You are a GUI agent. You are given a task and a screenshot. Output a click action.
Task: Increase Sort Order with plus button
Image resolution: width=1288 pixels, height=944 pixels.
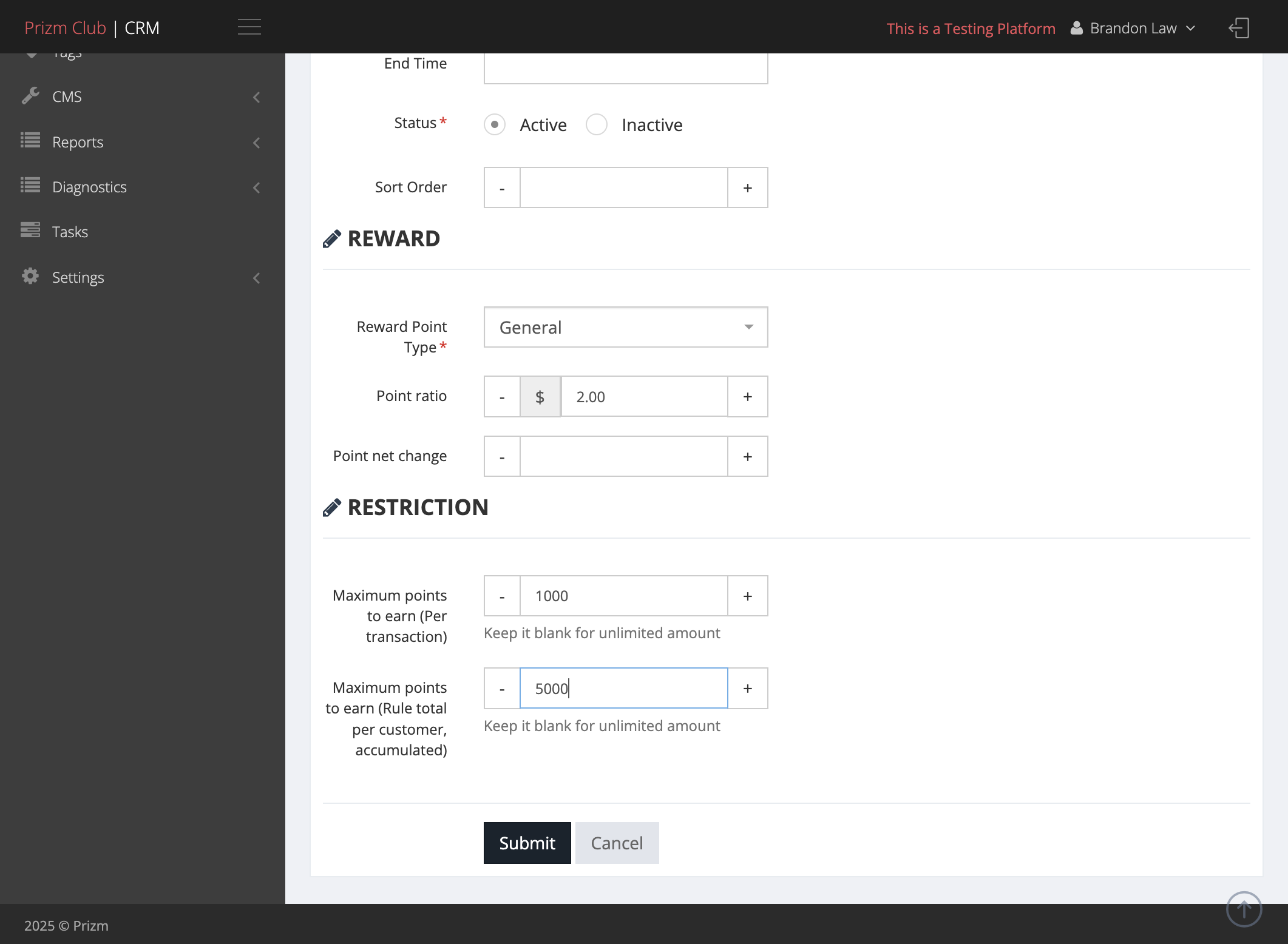point(748,187)
